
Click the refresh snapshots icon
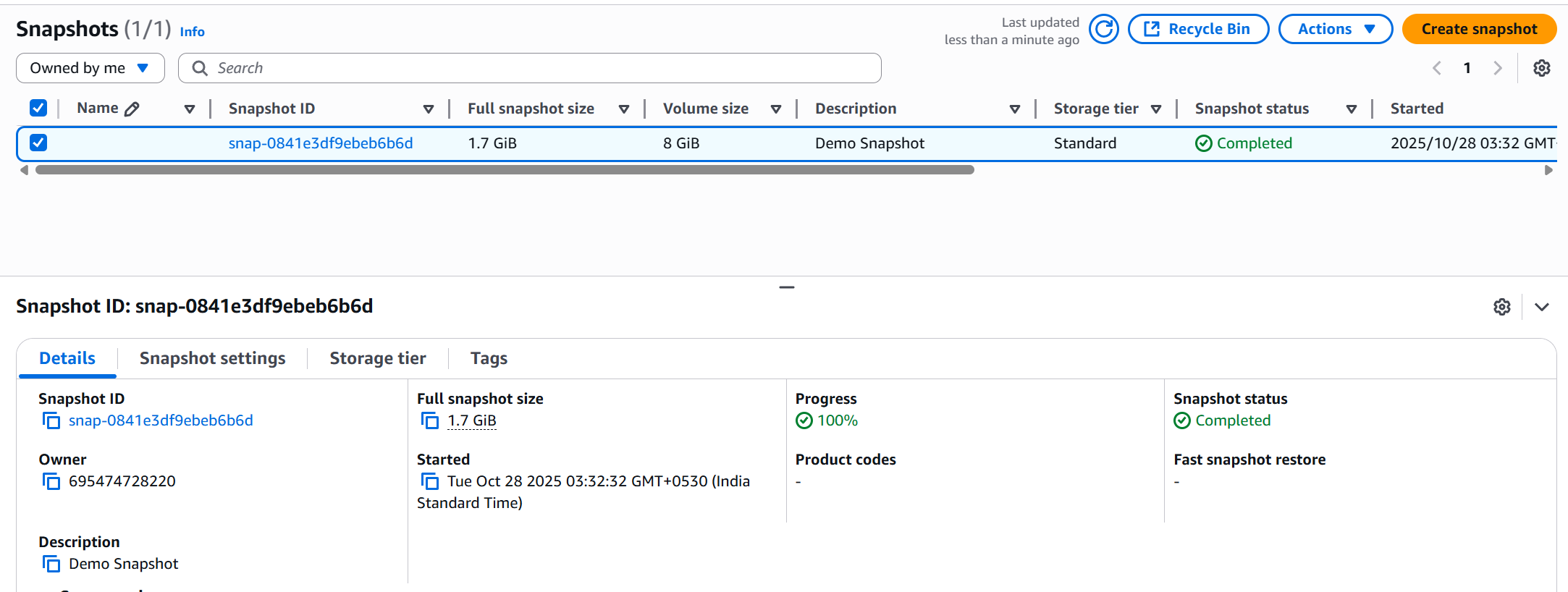1104,29
